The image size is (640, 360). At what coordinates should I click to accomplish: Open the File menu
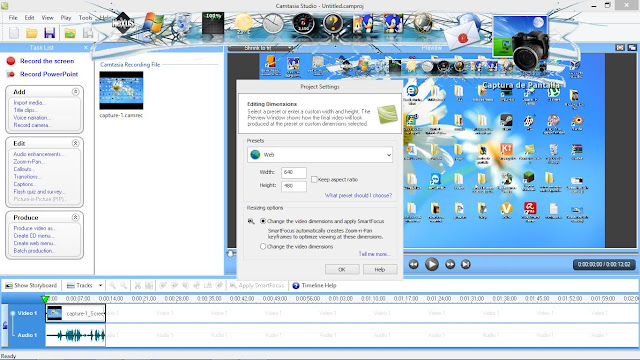point(13,18)
